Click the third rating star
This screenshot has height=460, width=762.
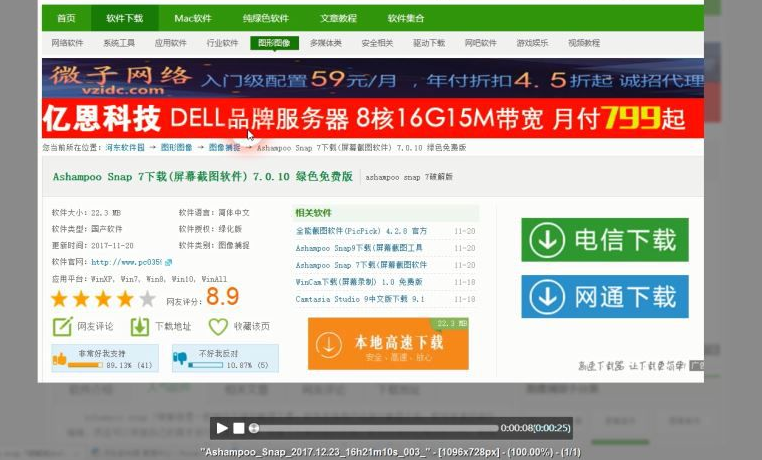[103, 299]
